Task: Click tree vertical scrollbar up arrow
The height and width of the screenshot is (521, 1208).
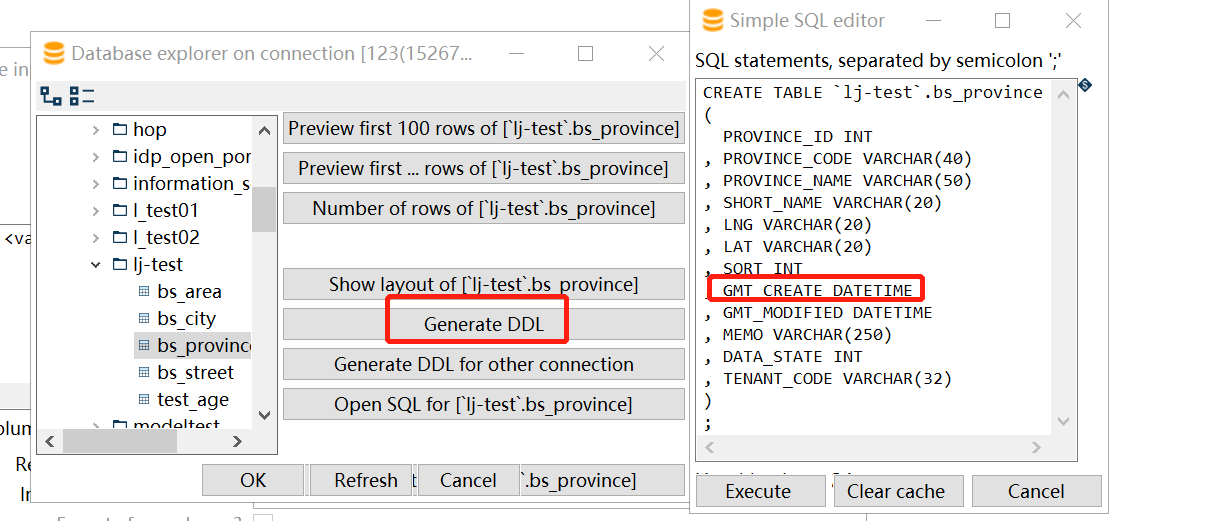Action: [x=264, y=130]
